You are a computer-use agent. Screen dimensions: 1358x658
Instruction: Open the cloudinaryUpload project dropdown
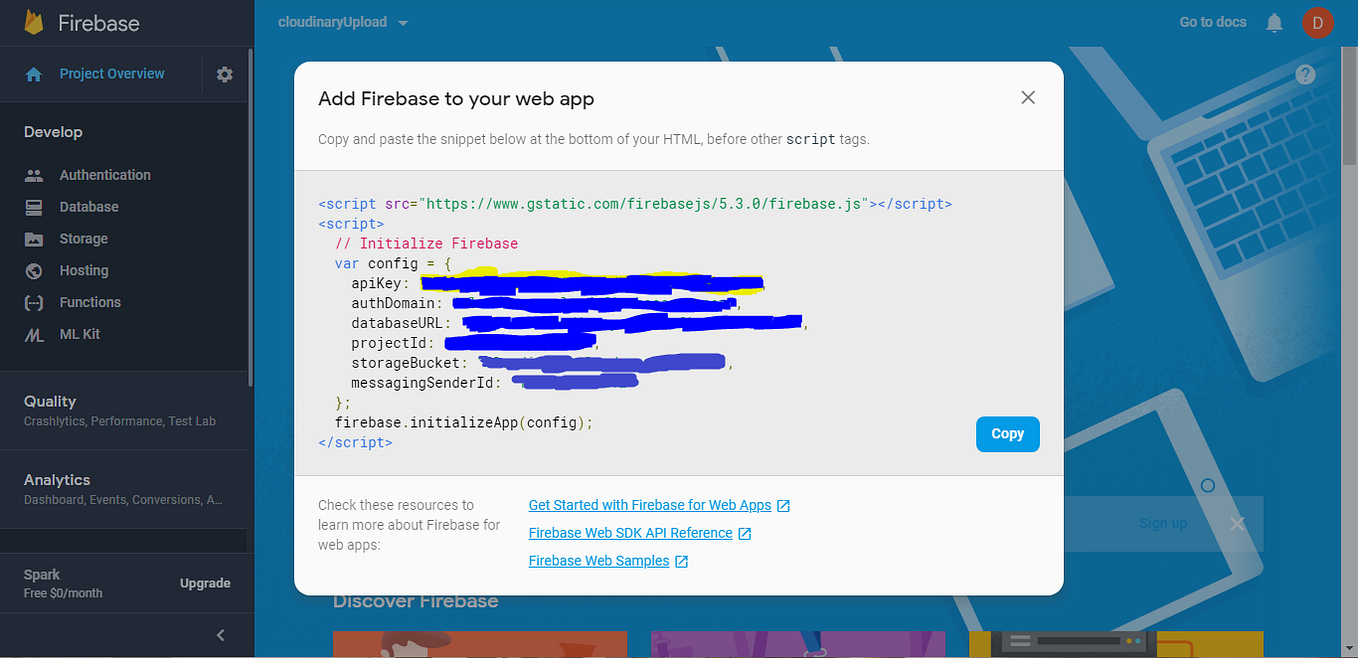[343, 21]
